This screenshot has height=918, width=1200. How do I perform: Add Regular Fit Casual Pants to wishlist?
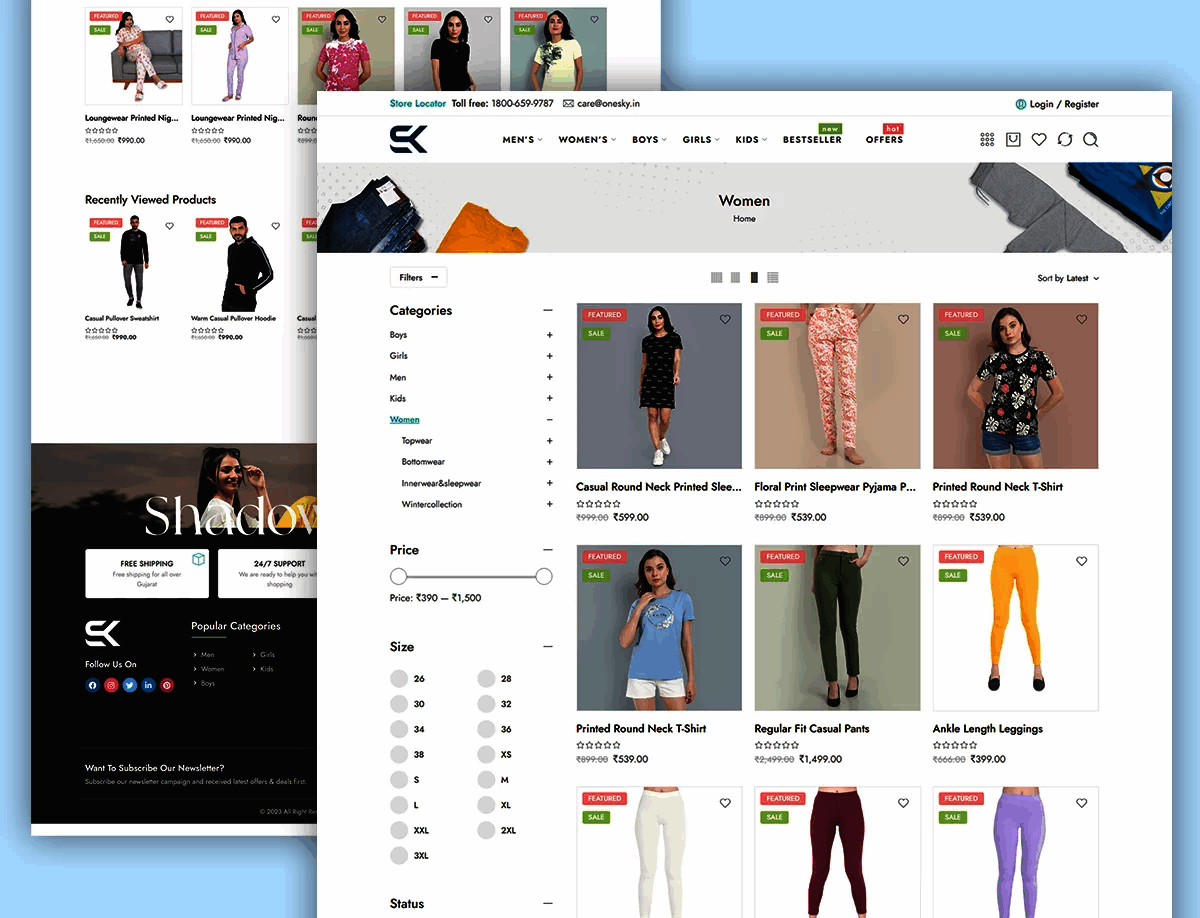tap(903, 562)
